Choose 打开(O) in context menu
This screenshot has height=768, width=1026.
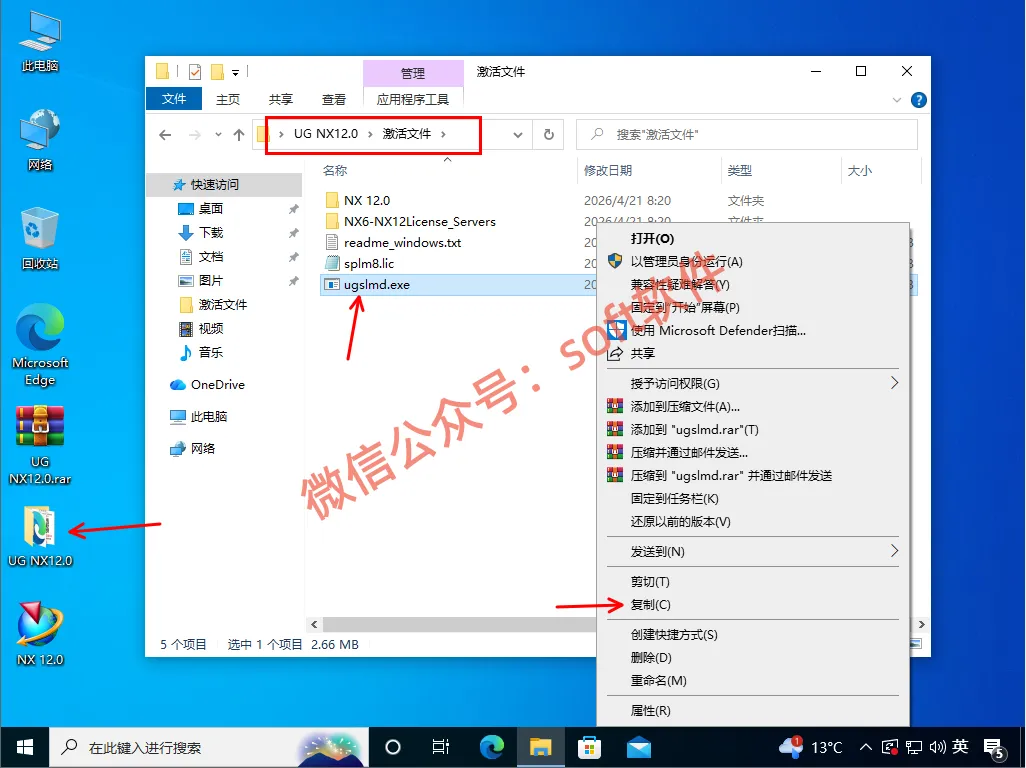tap(752, 238)
